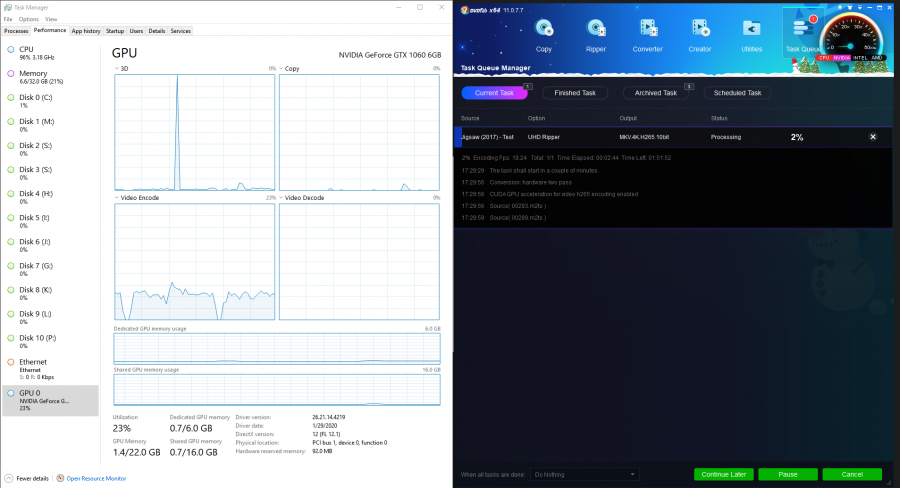This screenshot has width=900, height=488.
Task: Switch to Finished Task tab
Action: click(575, 92)
